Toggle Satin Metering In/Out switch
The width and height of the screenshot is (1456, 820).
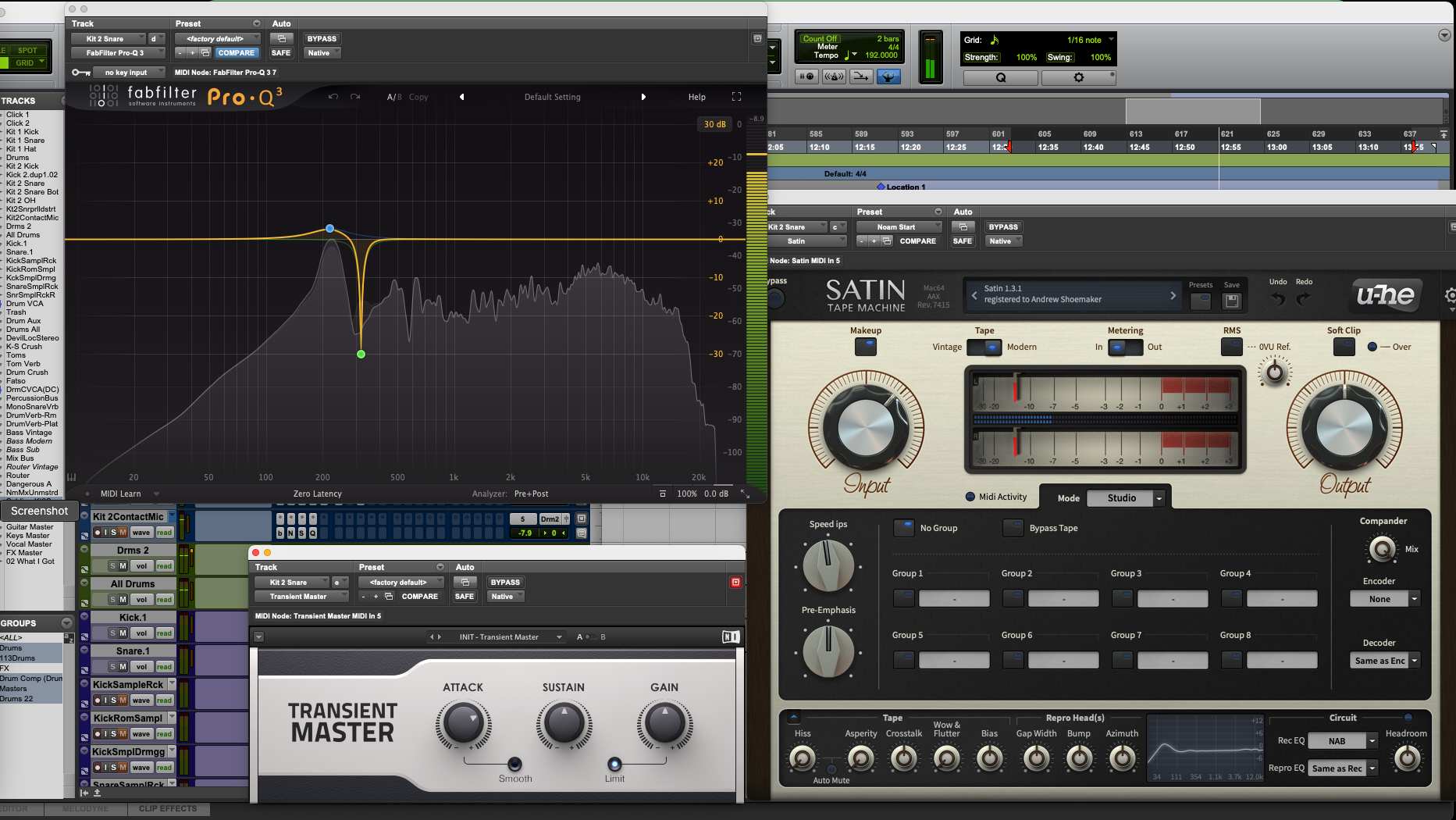1125,347
